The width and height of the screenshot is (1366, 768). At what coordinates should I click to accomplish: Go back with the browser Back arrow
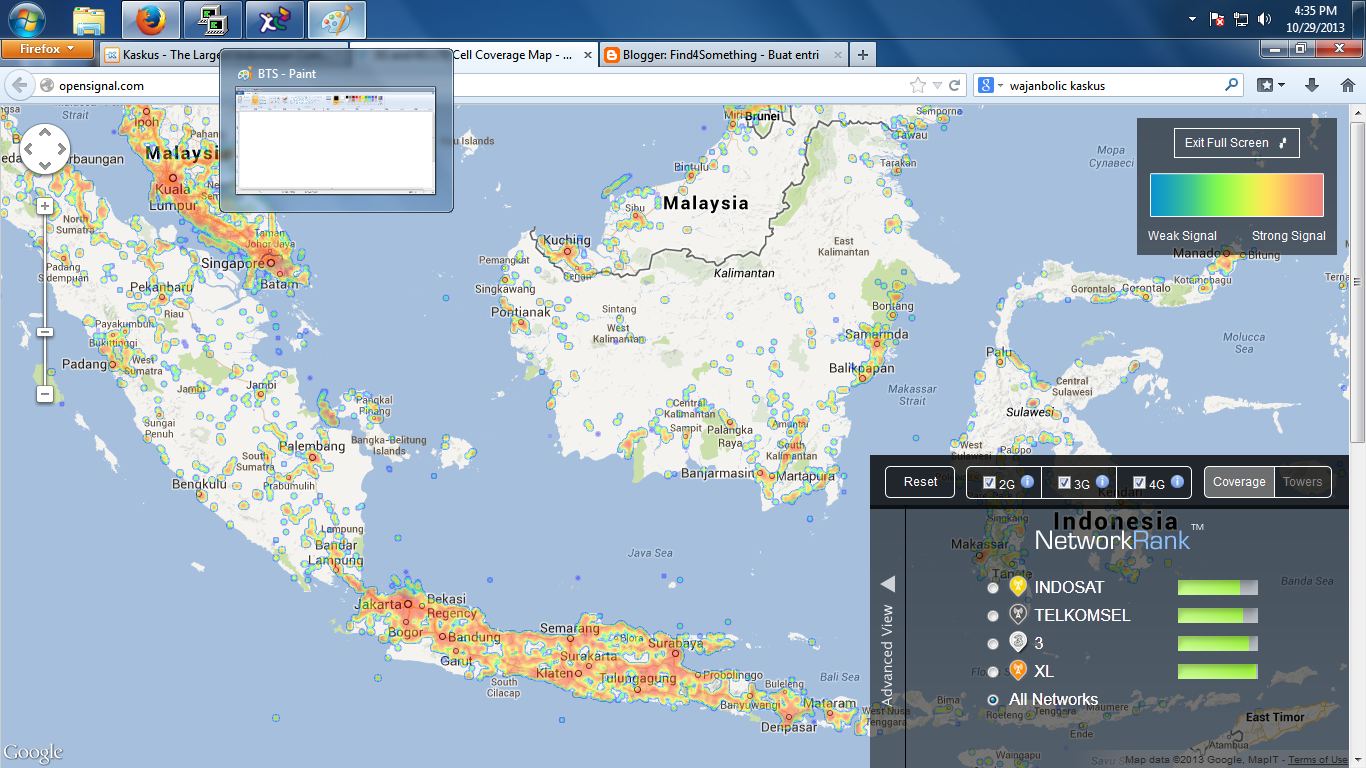[19, 86]
